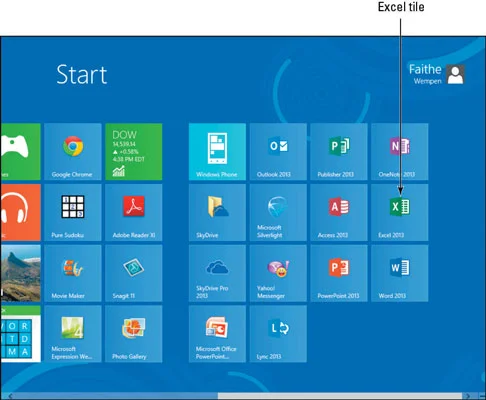Launch Lync 2013
The height and width of the screenshot is (400, 486).
(x=278, y=334)
